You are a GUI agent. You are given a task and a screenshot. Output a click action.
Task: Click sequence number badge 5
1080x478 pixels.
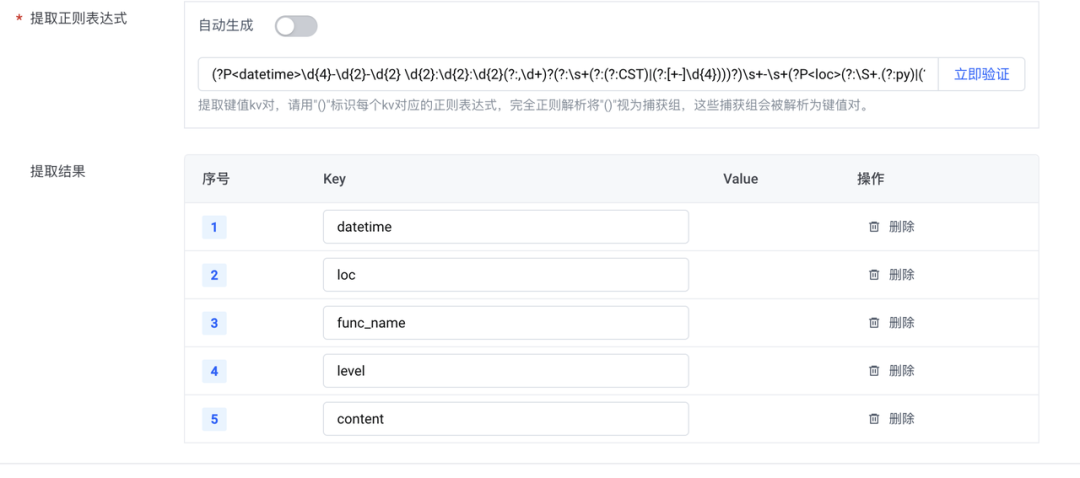coord(214,419)
